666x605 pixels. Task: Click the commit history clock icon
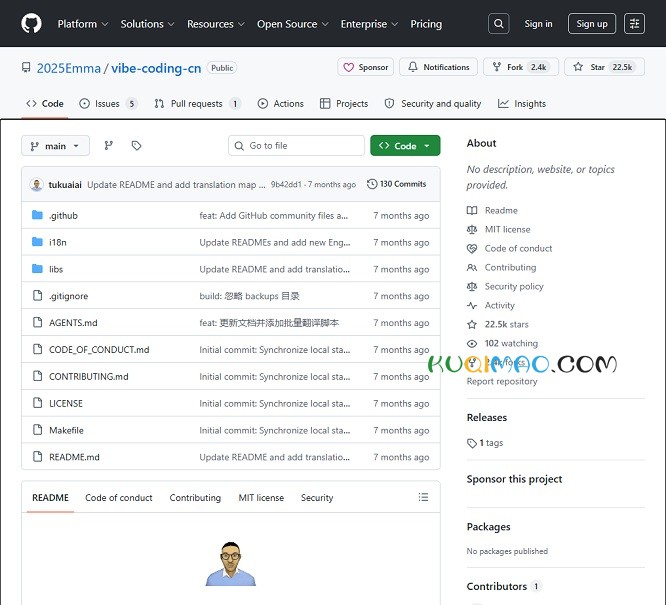(x=372, y=184)
